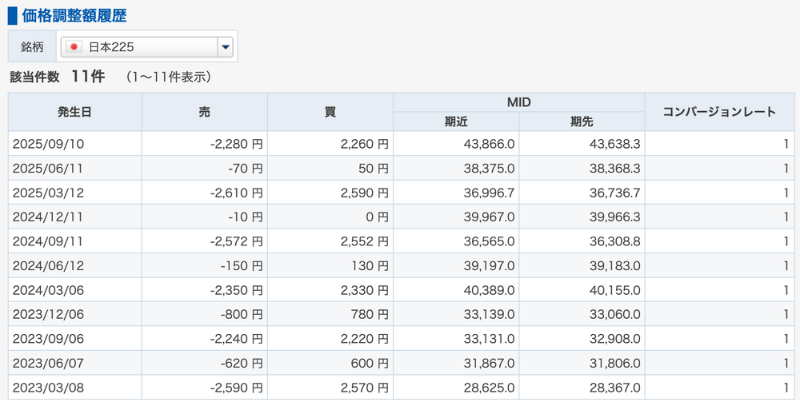Open the 銘柄 dropdown arrow
800x400 pixels.
tap(225, 47)
